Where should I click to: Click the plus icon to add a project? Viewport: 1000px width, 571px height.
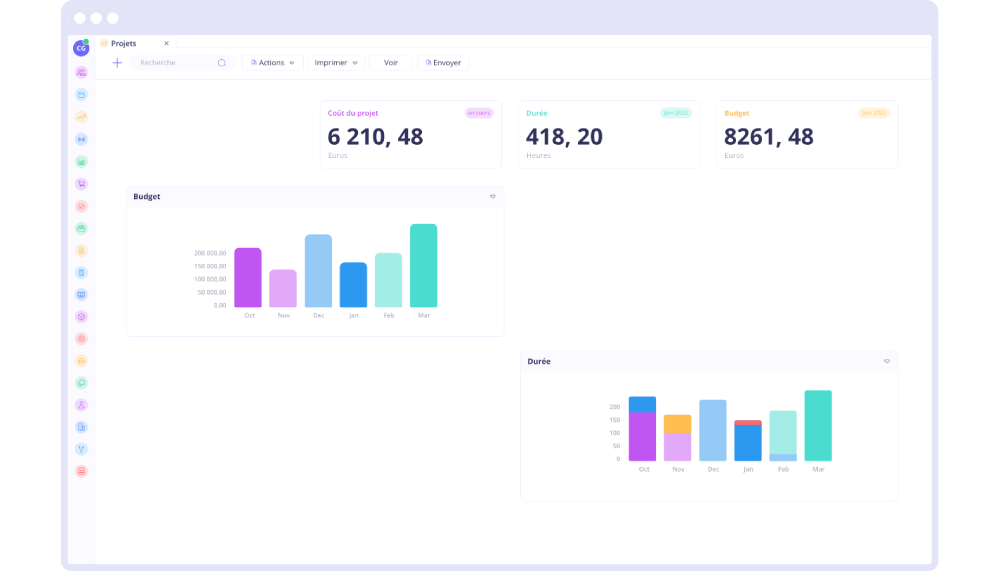[117, 63]
